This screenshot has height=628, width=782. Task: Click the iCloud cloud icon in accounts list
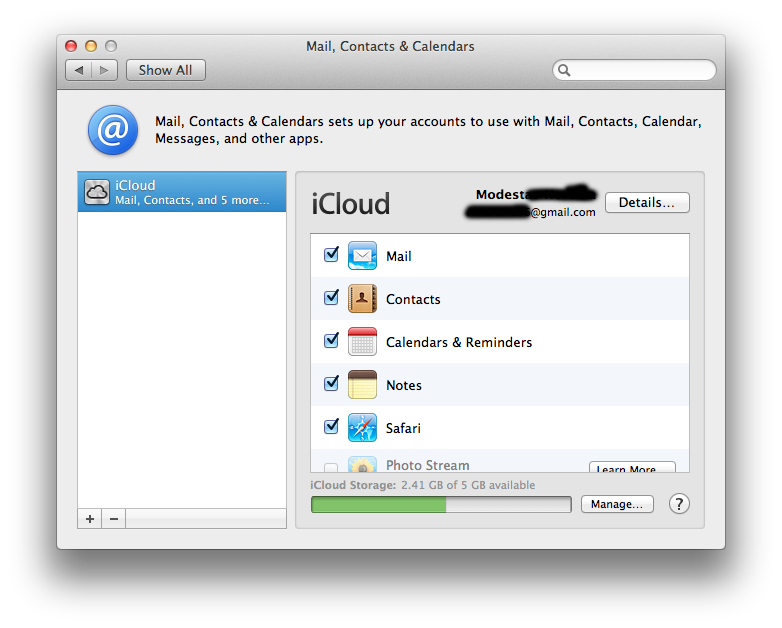[x=97, y=192]
